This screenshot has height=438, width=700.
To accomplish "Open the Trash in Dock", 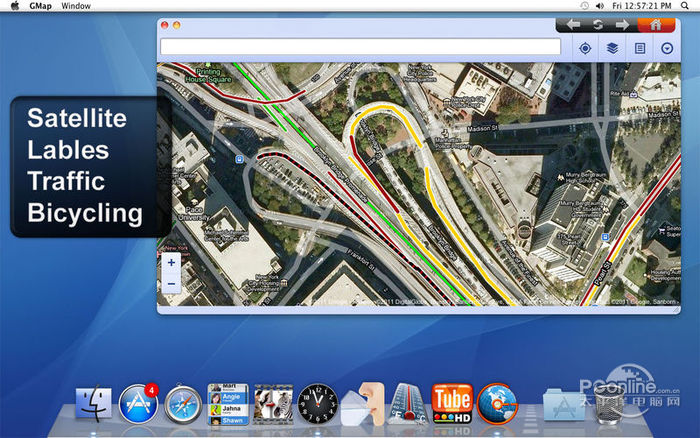I will click(610, 404).
